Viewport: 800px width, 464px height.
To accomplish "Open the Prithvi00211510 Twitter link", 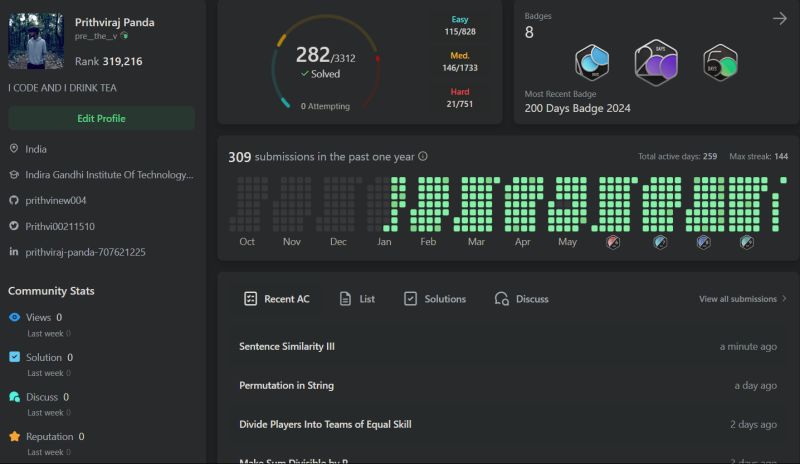I will click(x=60, y=226).
